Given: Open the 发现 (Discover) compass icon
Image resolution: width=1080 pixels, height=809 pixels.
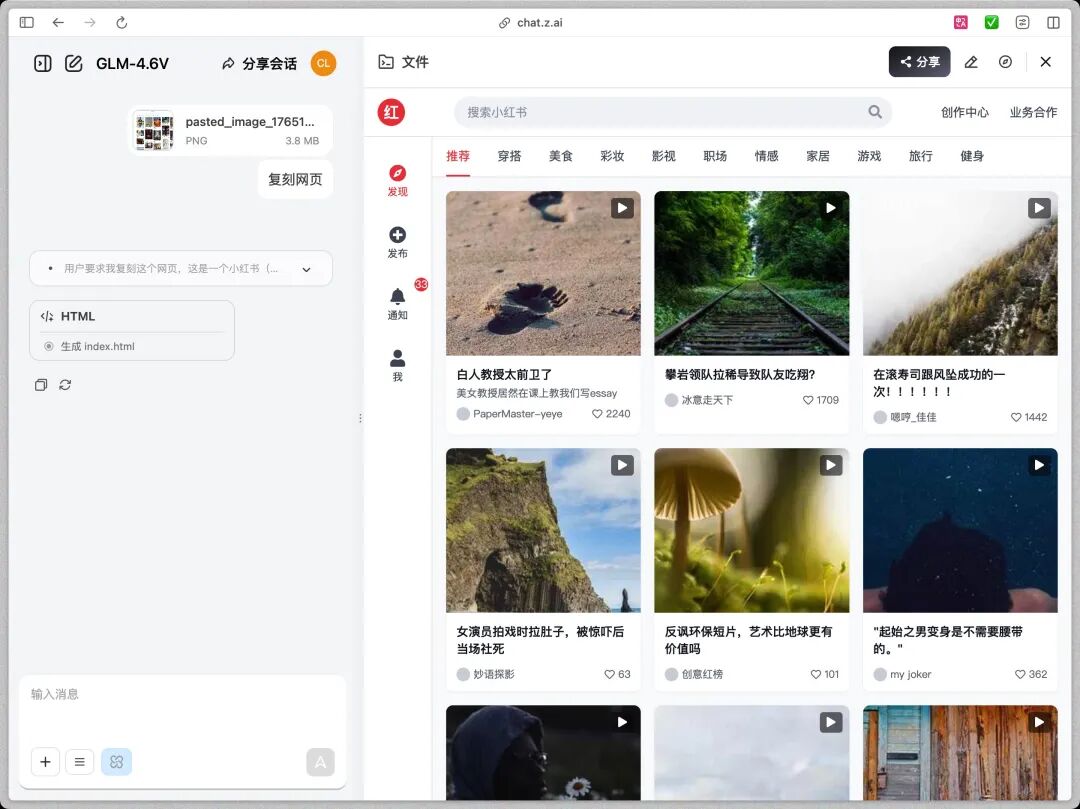Looking at the screenshot, I should (397, 173).
